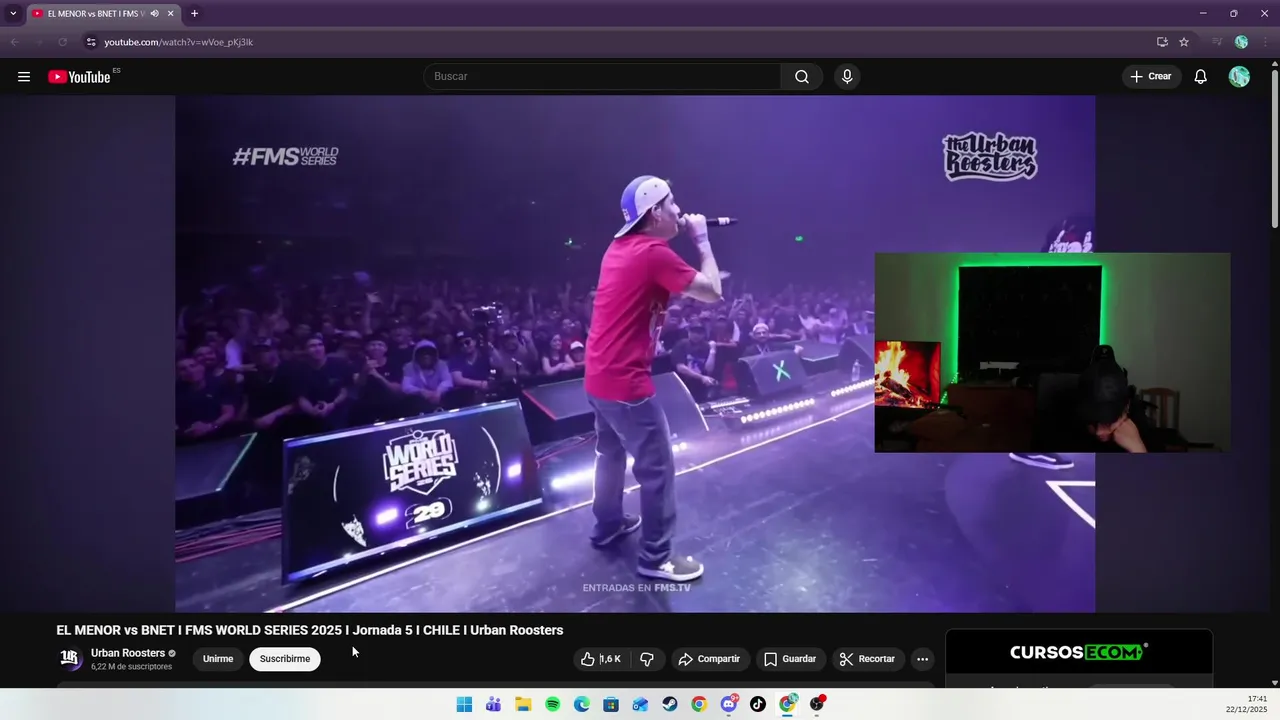Image resolution: width=1280 pixels, height=720 pixels.
Task: Select the EL MENOR vs BNET tab
Action: click(95, 13)
